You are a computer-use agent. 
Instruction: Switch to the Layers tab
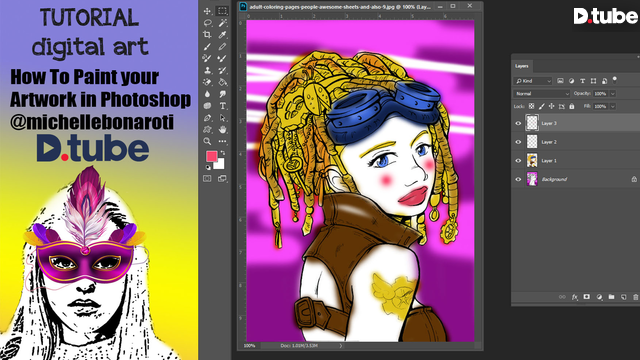click(x=522, y=66)
